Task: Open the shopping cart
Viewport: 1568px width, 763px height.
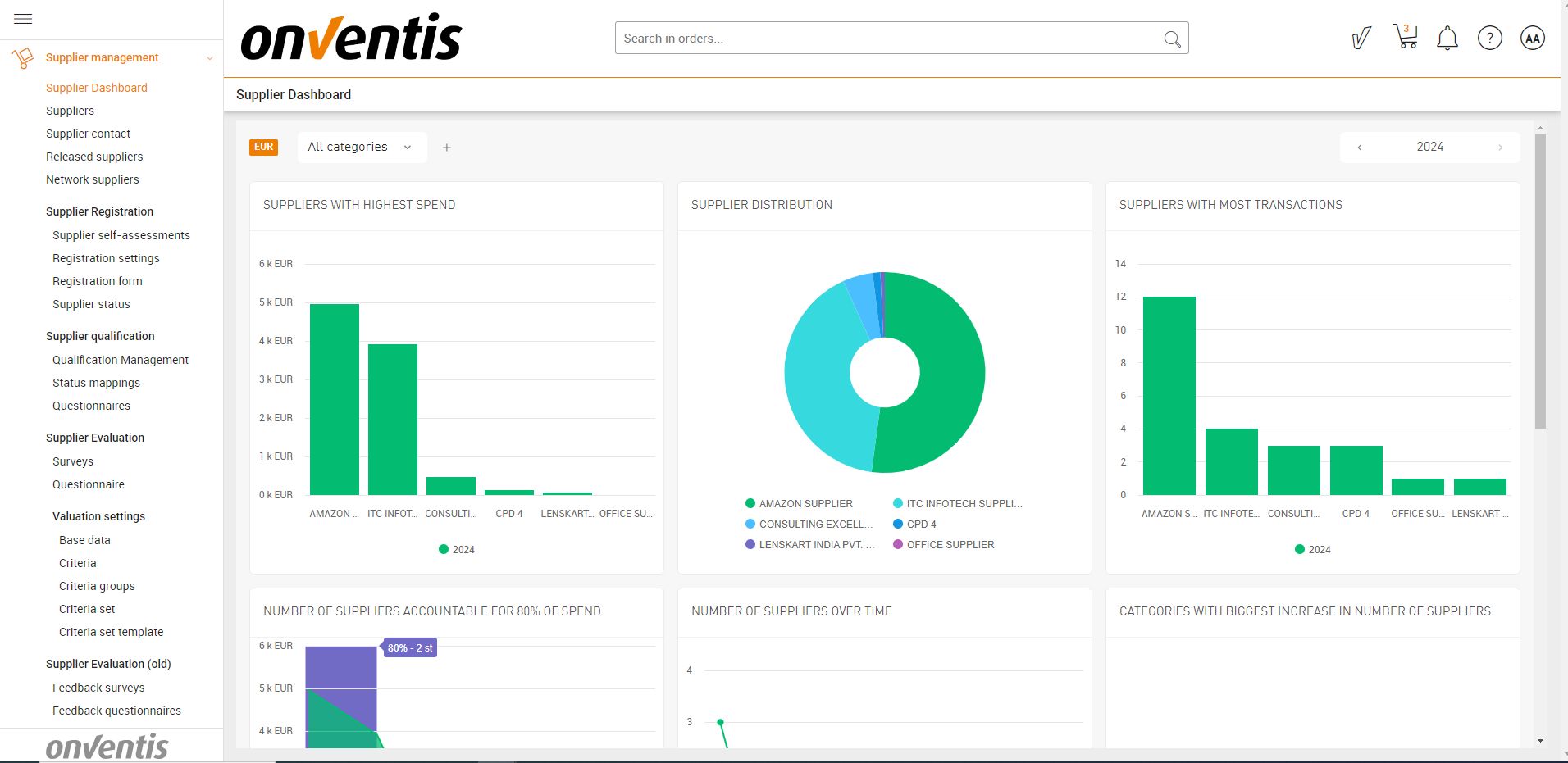Action: click(1405, 37)
